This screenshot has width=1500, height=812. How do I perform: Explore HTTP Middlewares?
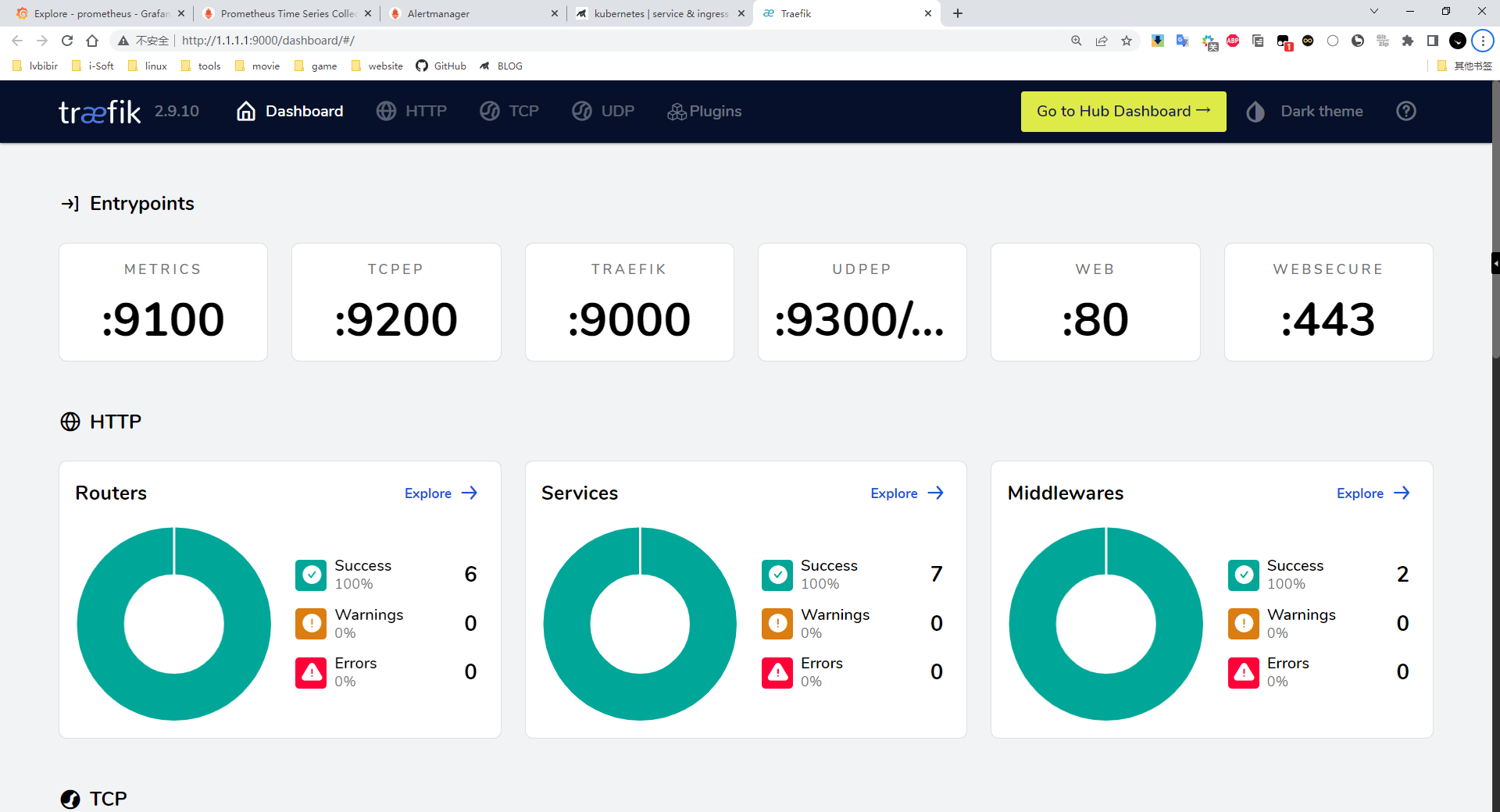[1373, 493]
